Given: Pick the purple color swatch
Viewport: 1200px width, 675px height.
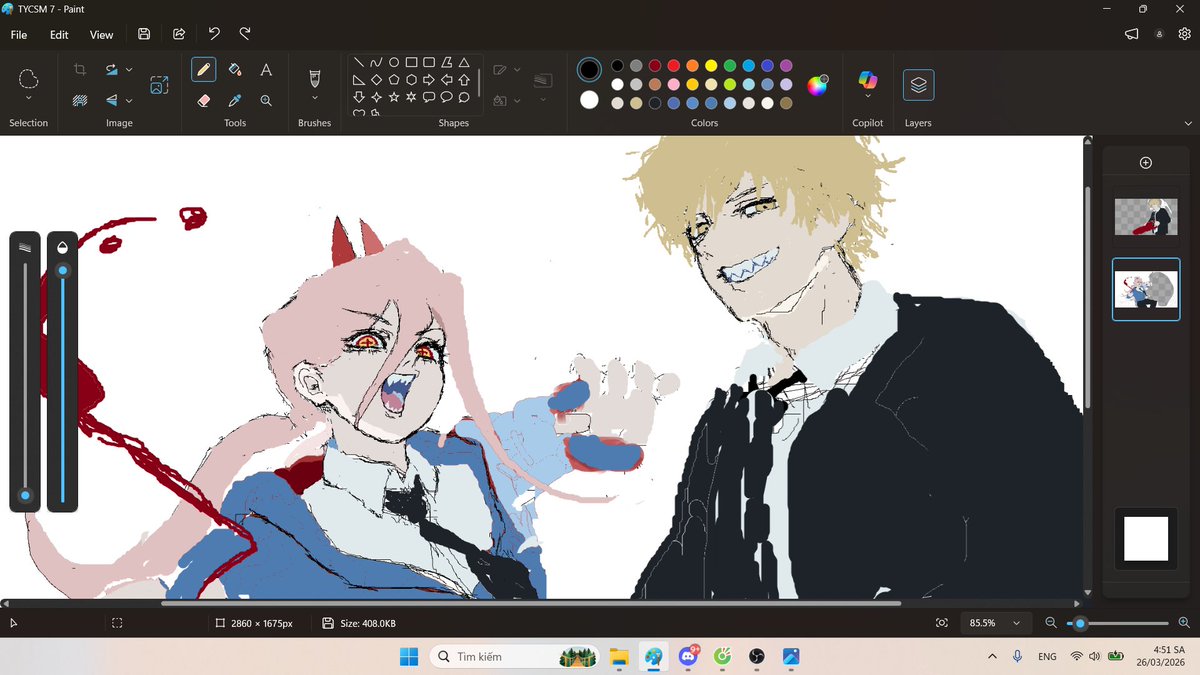Looking at the screenshot, I should click(x=786, y=66).
